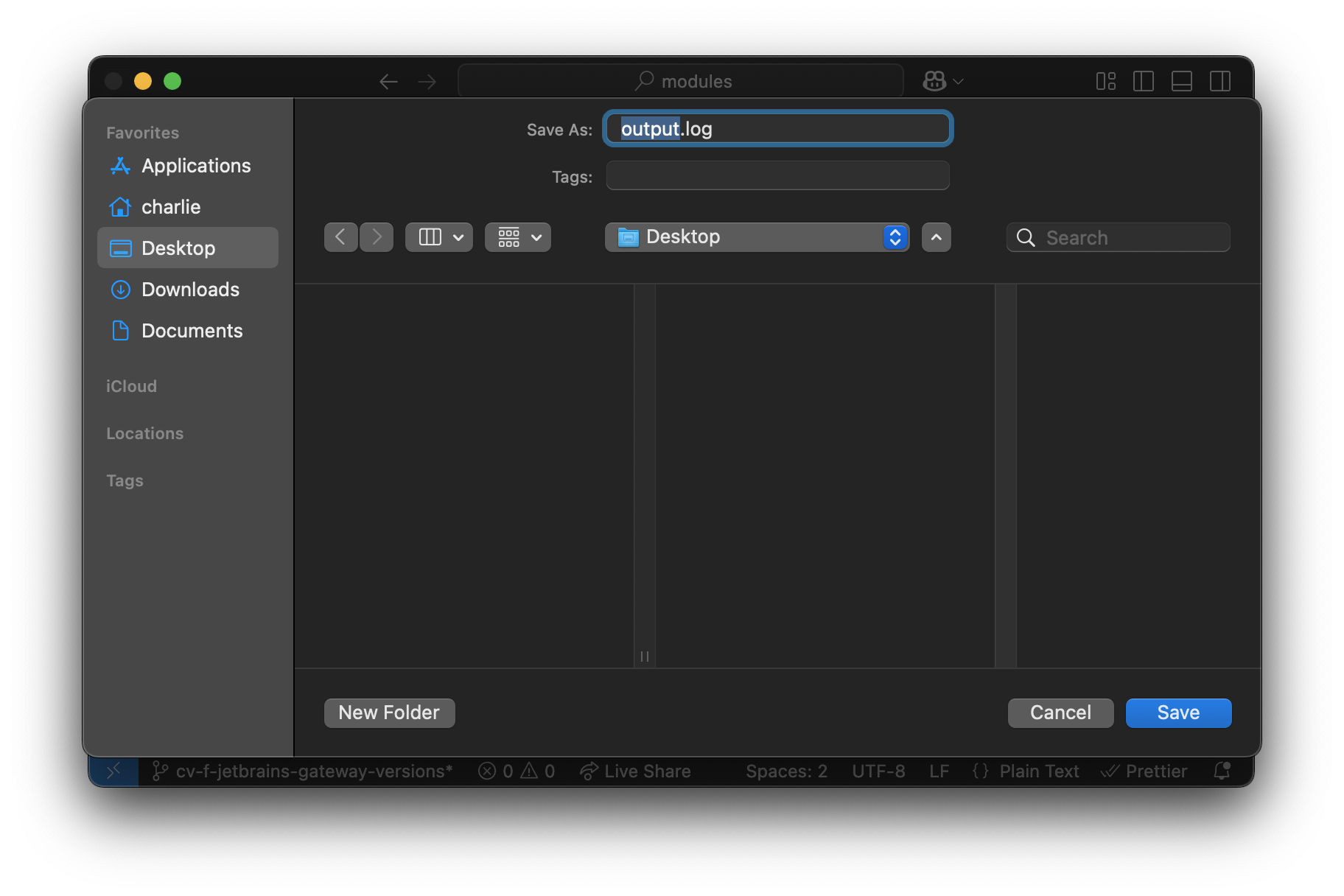Toggle the primary side bar icon

pyautogui.click(x=1143, y=81)
